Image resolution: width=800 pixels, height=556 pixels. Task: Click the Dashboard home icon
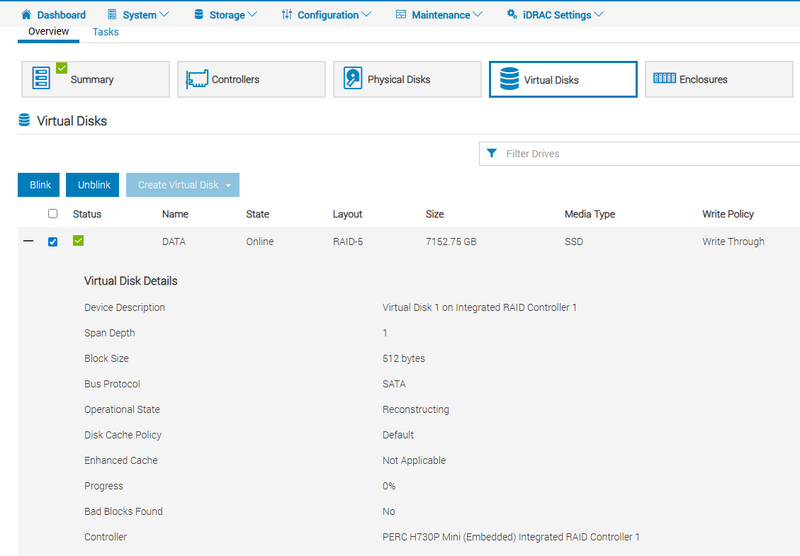pos(26,15)
